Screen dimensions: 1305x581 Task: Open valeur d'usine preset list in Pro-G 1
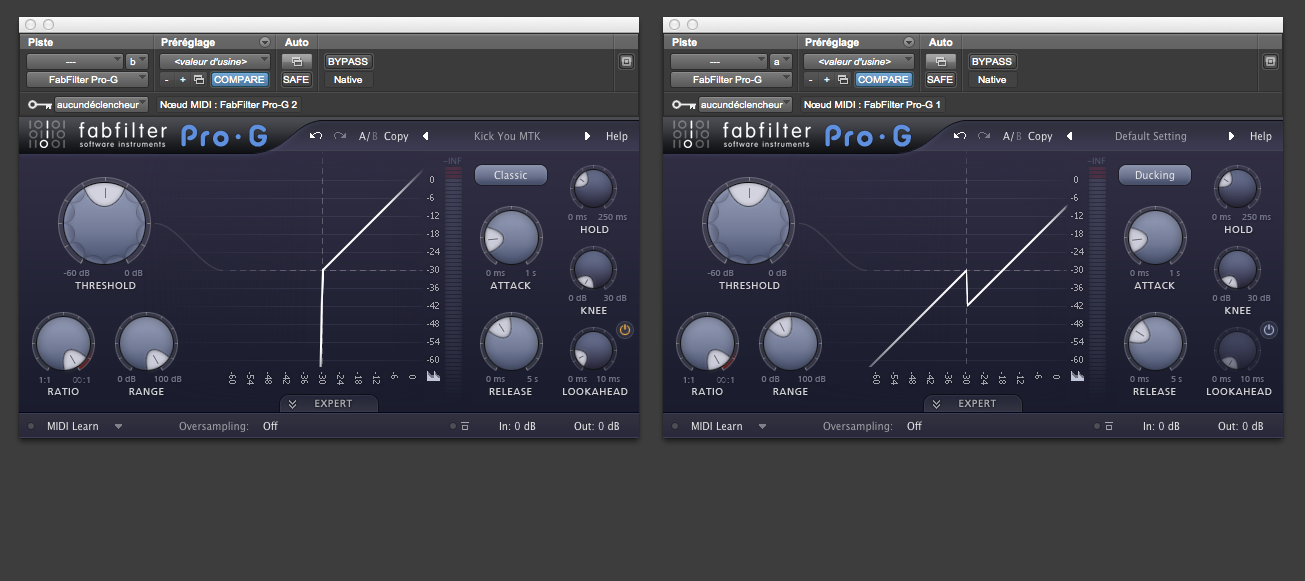tap(860, 61)
